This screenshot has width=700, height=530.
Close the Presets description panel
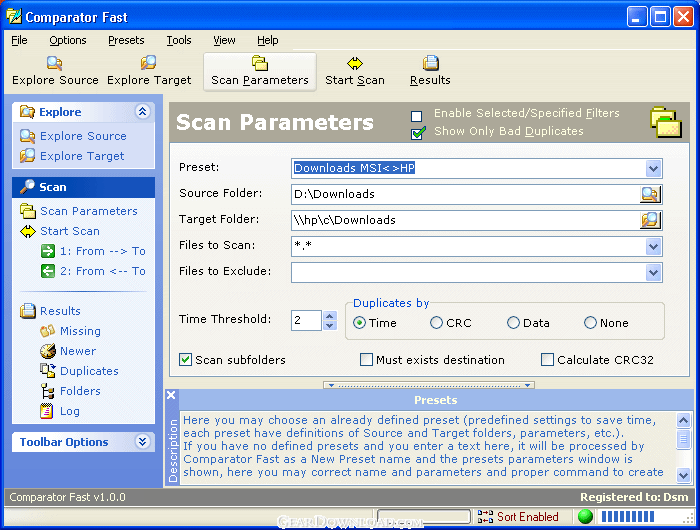coord(171,395)
